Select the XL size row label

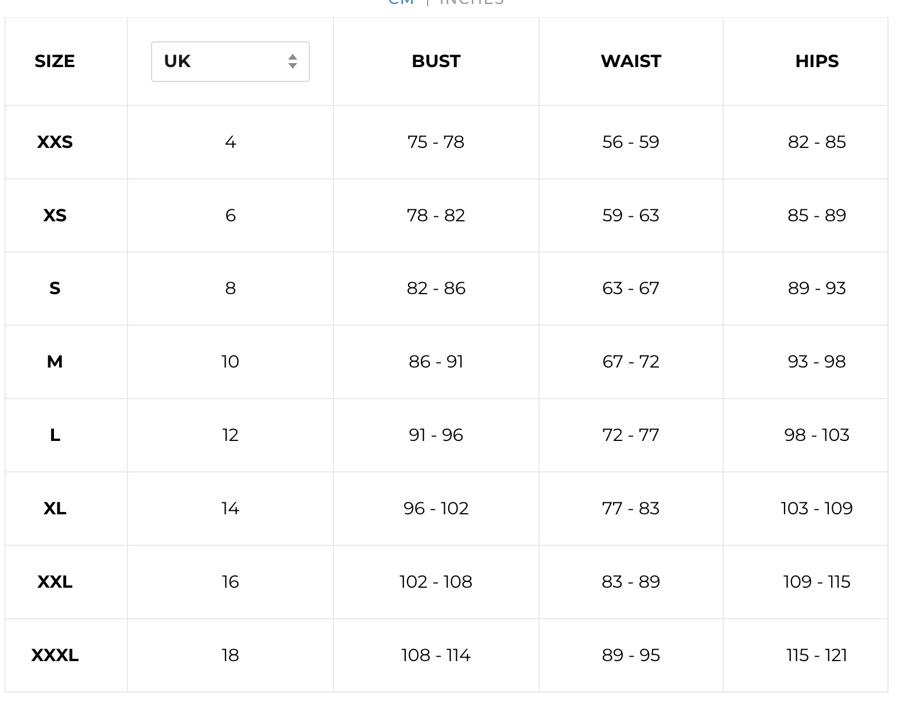(x=55, y=508)
